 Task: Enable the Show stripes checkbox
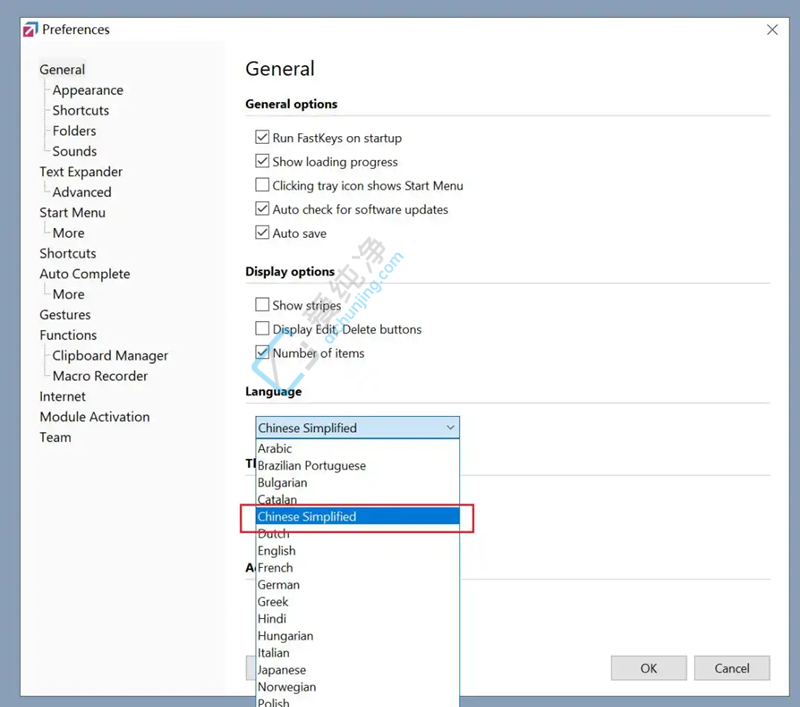262,305
